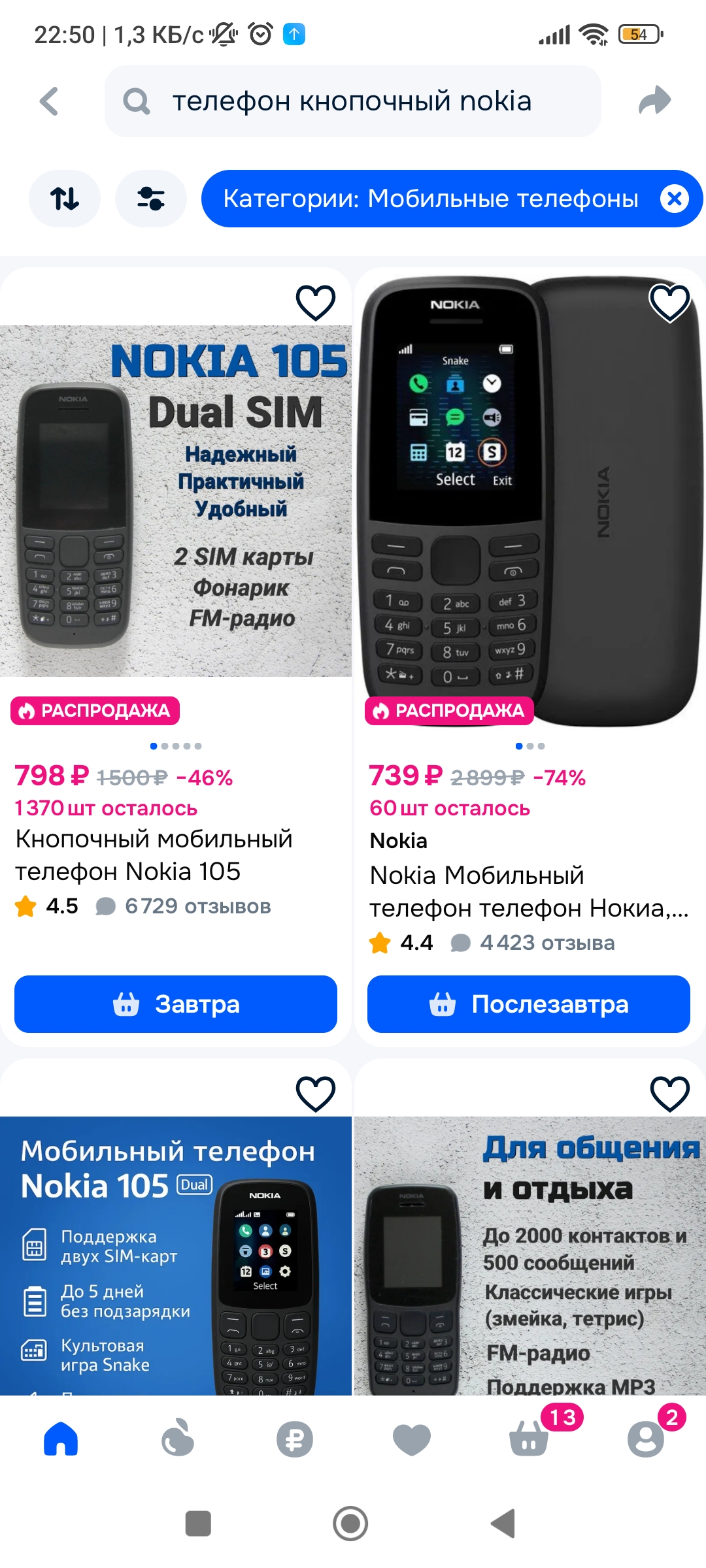Favorite the 739 ₽ Nokia phone
The image size is (706, 1568).
click(x=670, y=302)
